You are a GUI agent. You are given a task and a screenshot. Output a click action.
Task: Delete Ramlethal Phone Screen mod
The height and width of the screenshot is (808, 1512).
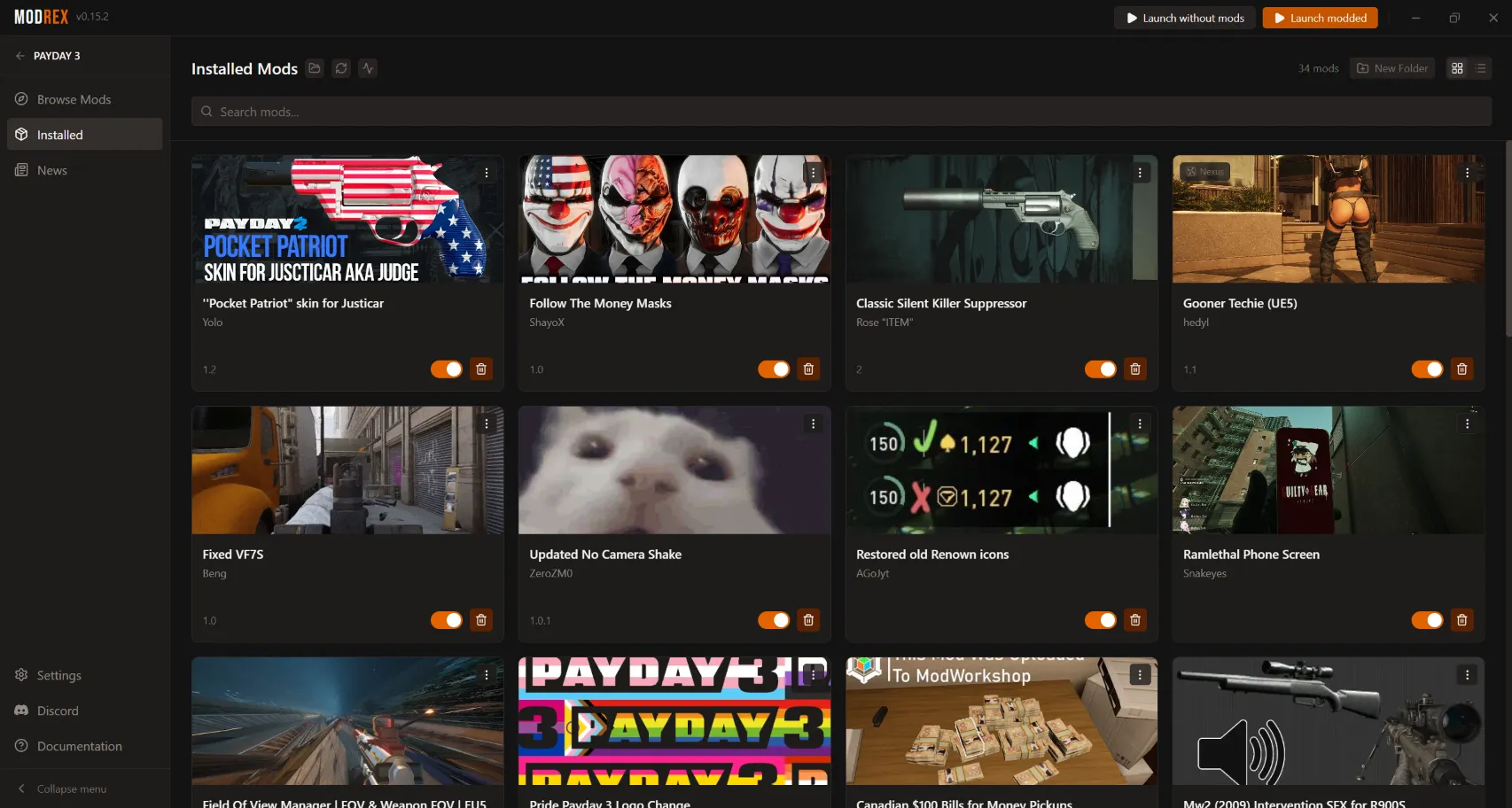[1462, 620]
